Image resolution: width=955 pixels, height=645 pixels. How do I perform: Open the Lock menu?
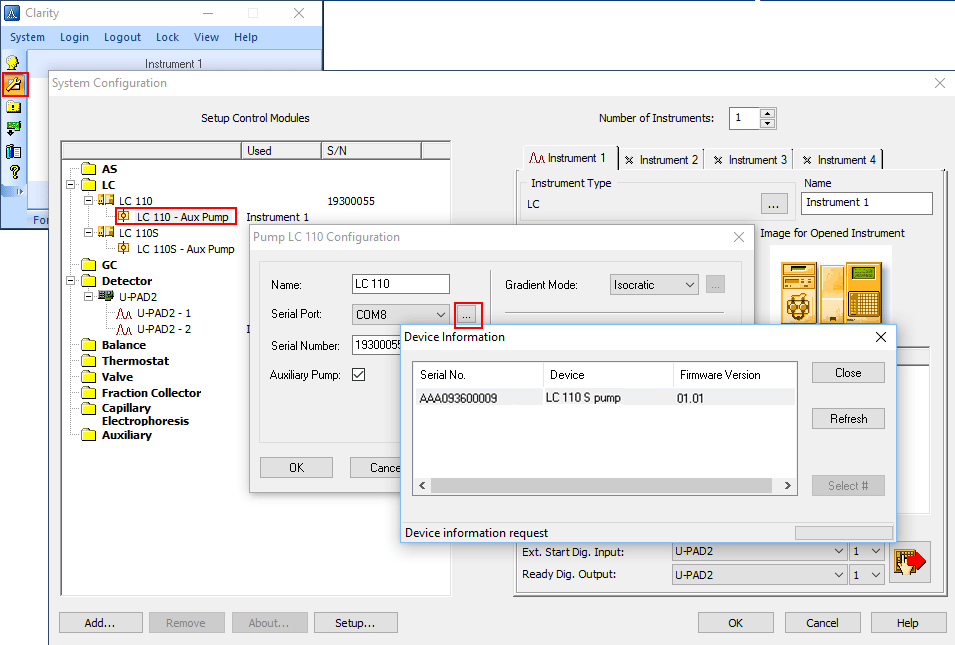[167, 37]
